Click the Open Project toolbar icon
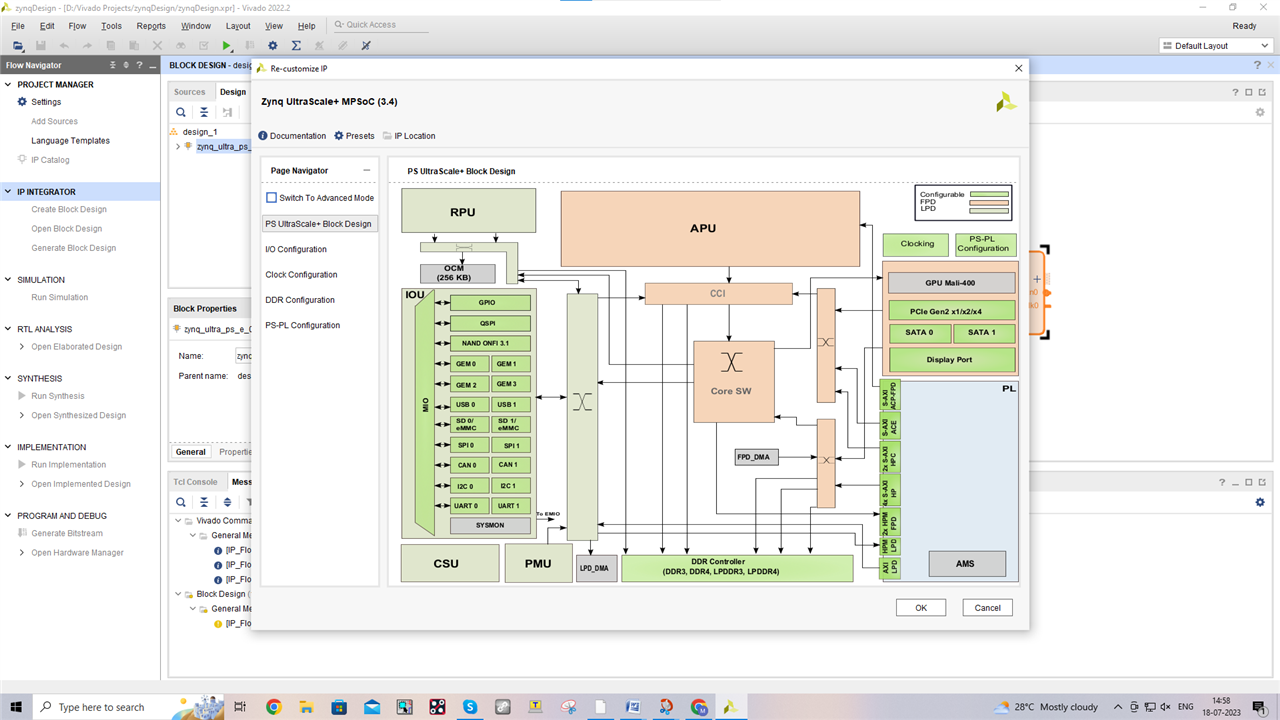Image resolution: width=1280 pixels, height=720 pixels. [x=18, y=46]
